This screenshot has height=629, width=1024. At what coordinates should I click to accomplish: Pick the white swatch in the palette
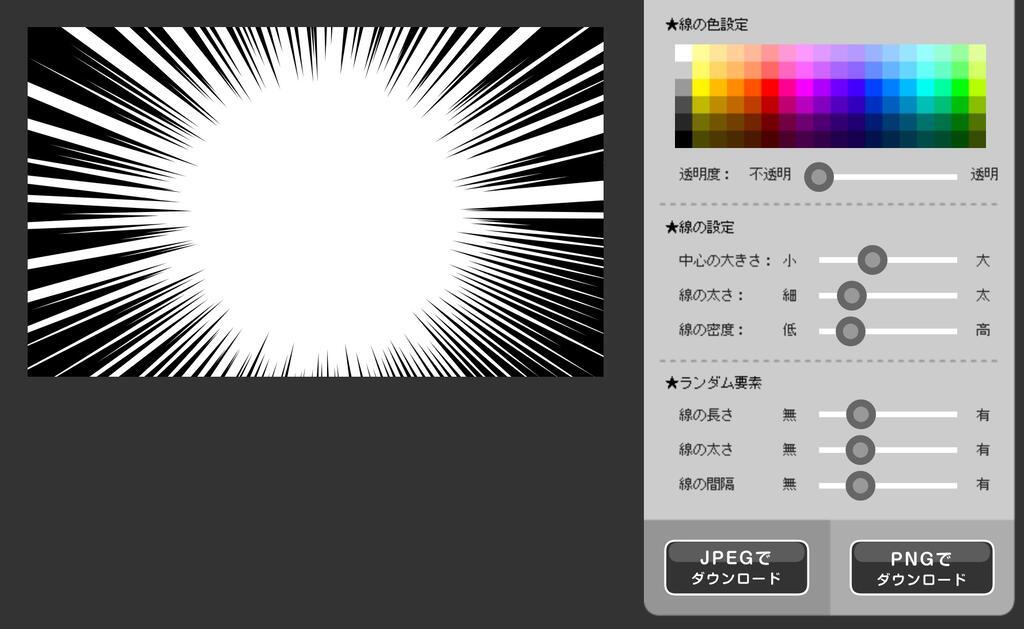(683, 53)
